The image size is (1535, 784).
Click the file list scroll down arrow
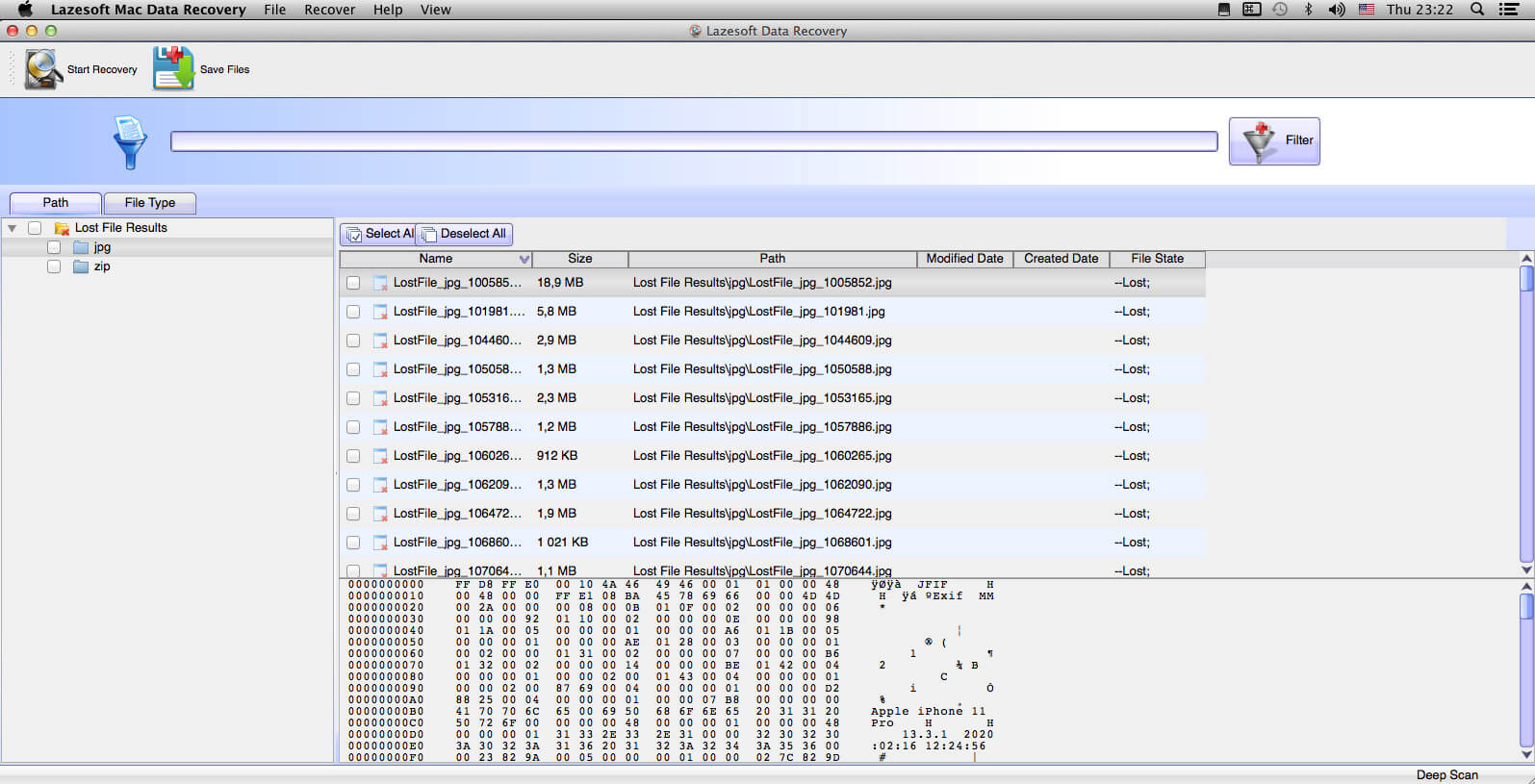pos(1526,569)
